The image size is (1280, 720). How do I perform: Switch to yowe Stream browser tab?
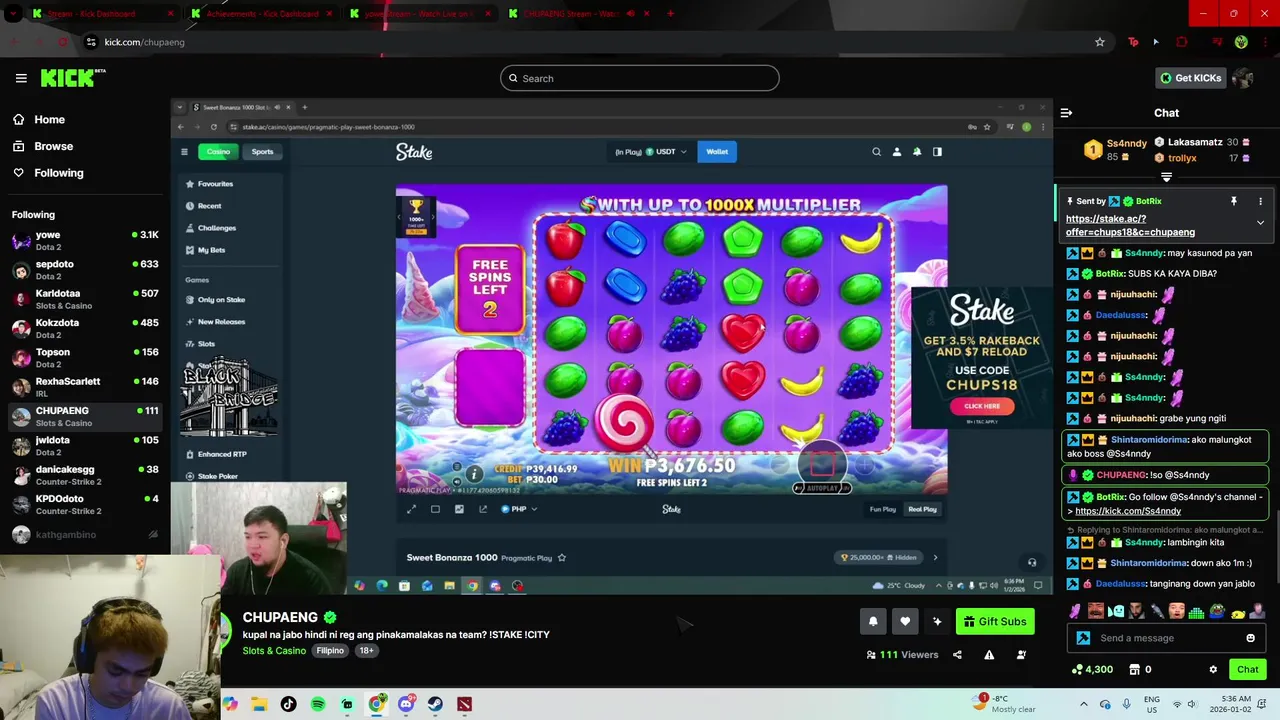pos(418,14)
